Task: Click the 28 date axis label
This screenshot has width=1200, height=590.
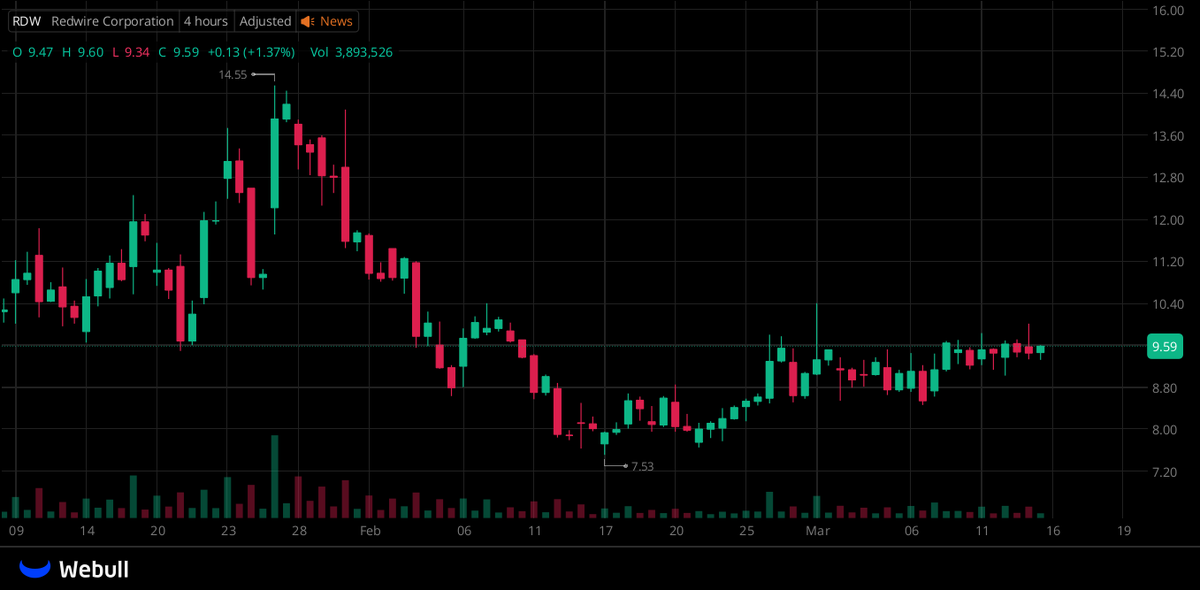Action: tap(299, 531)
